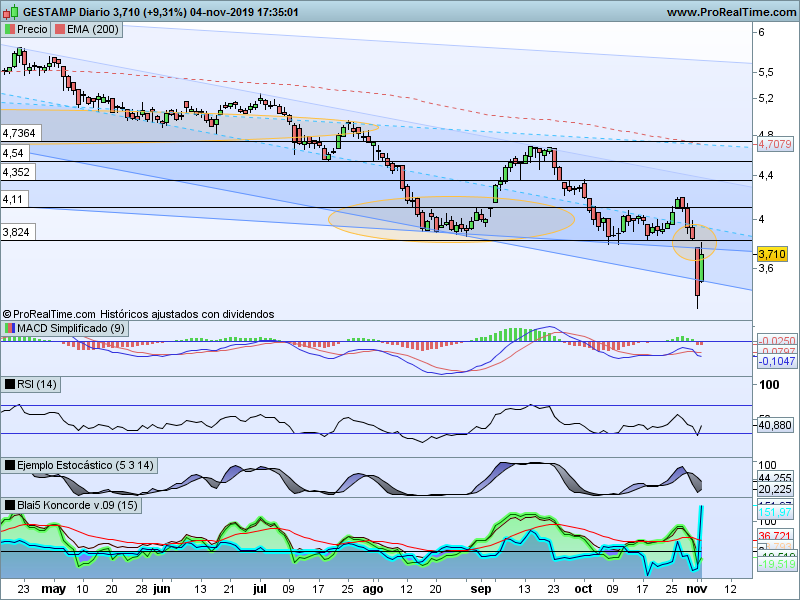Click the RSI value 40,880 tag
The height and width of the screenshot is (600, 800).
tap(774, 425)
